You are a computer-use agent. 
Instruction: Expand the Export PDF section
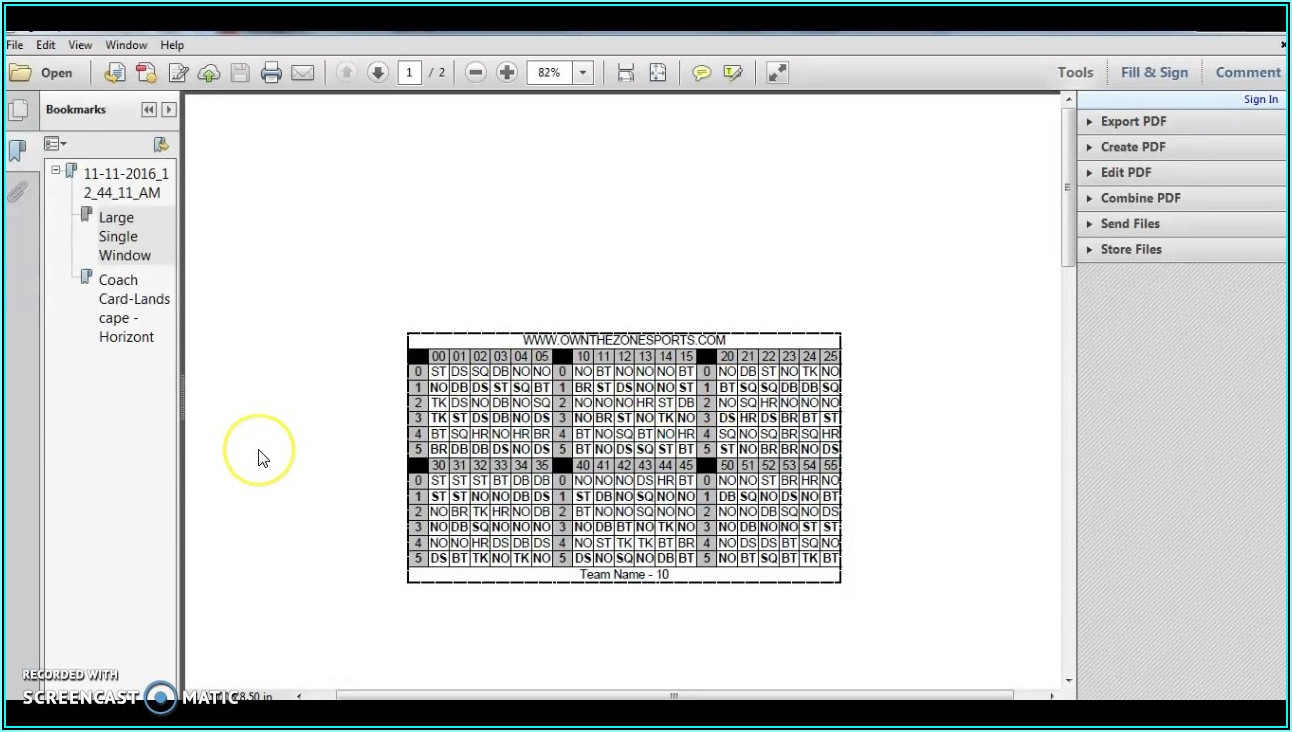(x=1133, y=121)
